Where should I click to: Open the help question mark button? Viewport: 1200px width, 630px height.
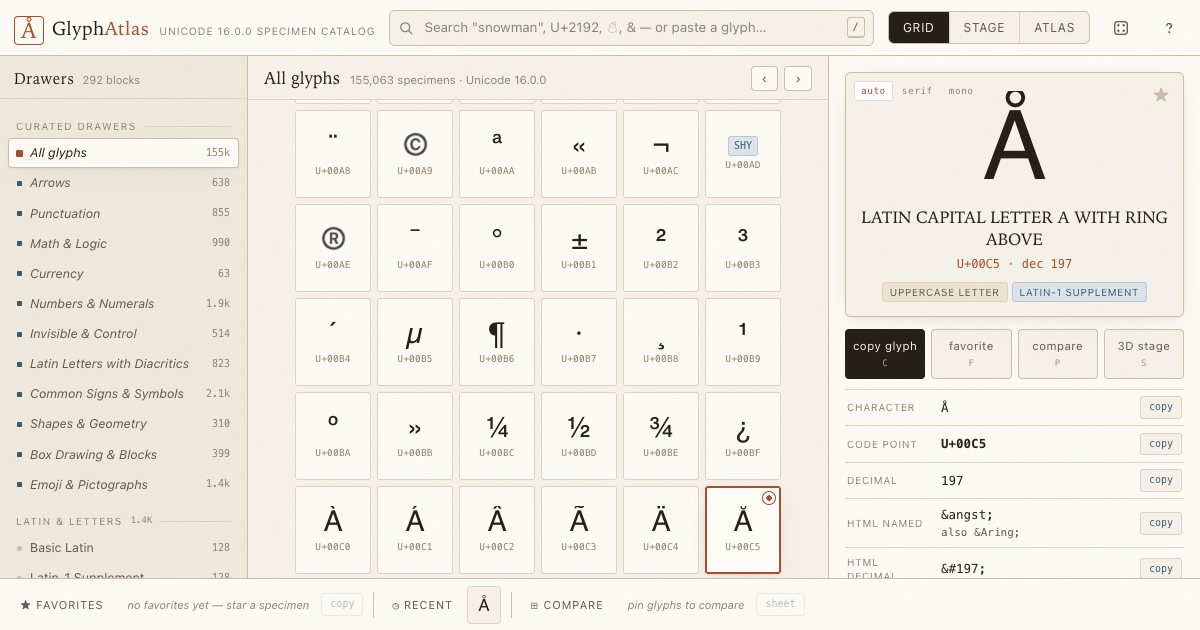click(1169, 28)
